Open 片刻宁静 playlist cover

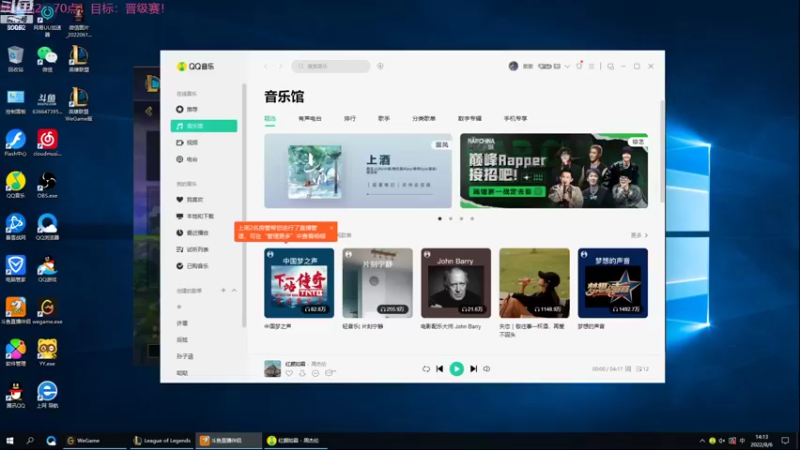tap(378, 283)
